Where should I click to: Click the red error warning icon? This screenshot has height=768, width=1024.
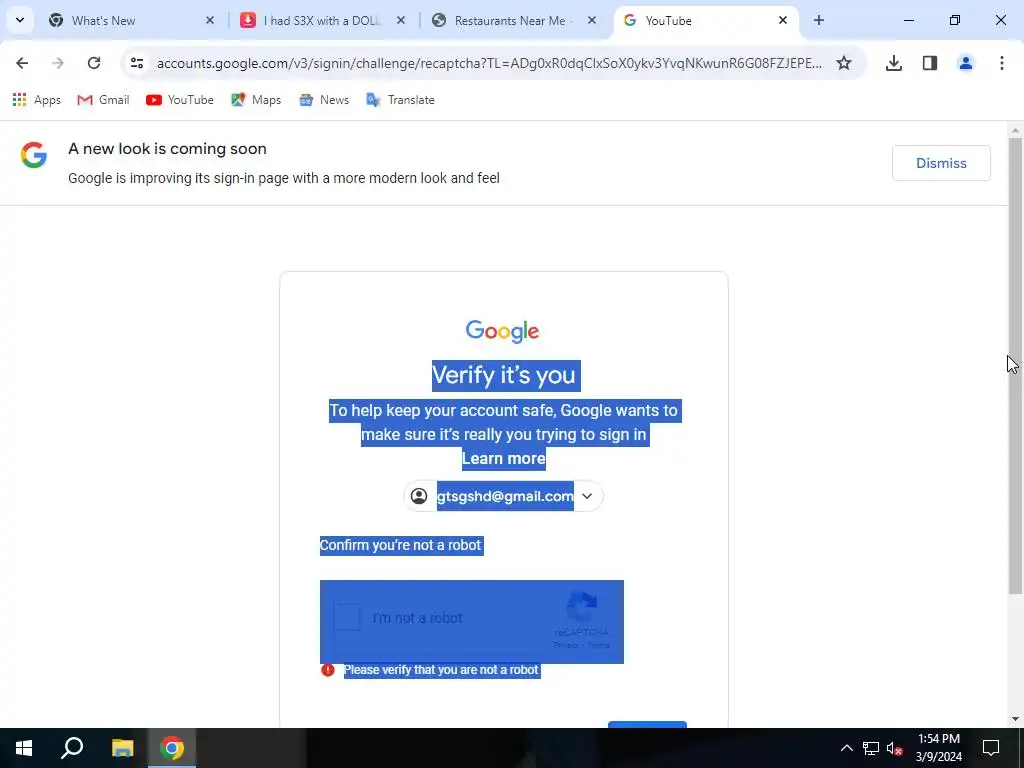pyautogui.click(x=328, y=670)
